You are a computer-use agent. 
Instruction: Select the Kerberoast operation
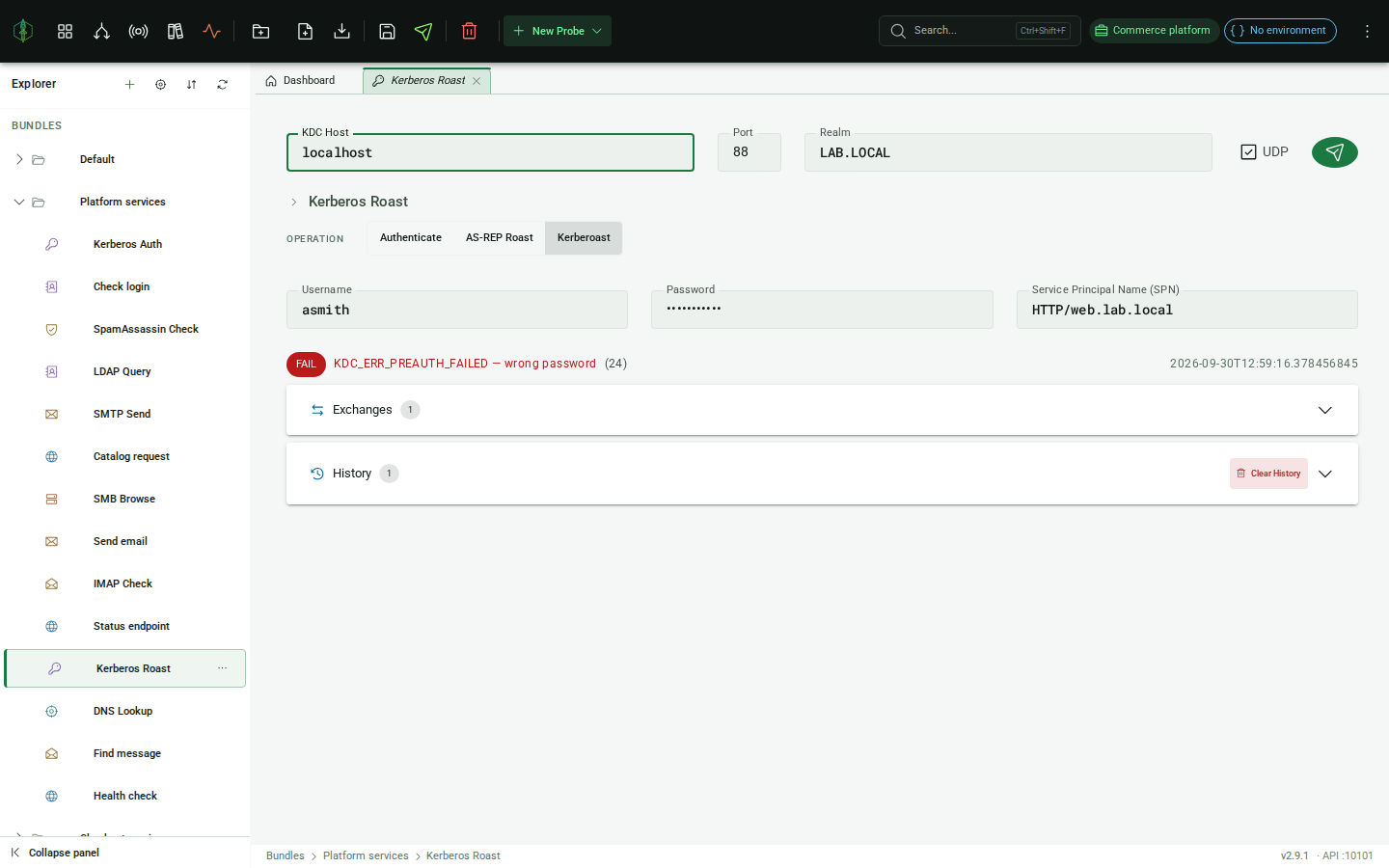(584, 238)
